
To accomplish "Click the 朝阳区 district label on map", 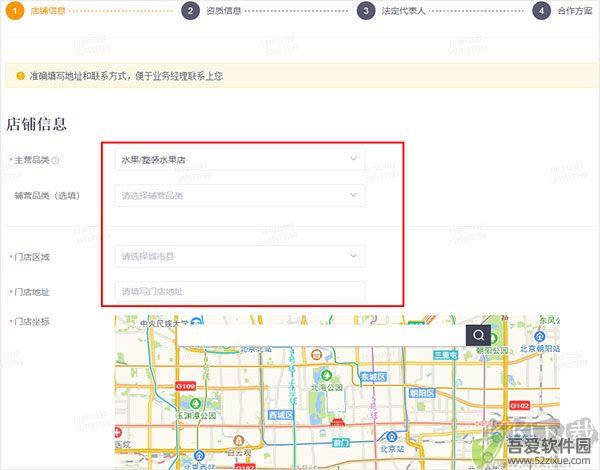I will (422, 393).
